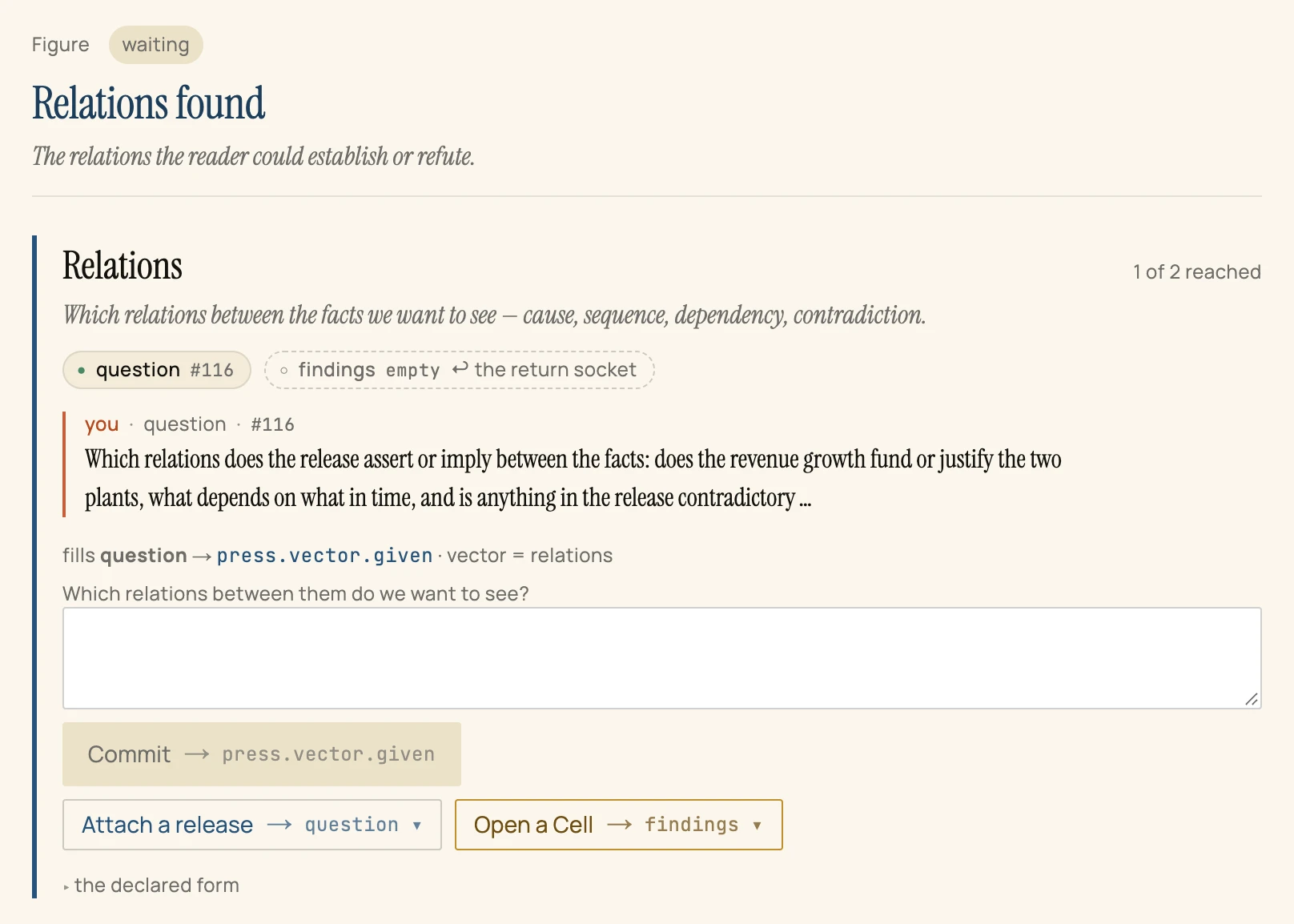Select the question #116 chip
This screenshot has width=1294, height=924.
click(157, 370)
